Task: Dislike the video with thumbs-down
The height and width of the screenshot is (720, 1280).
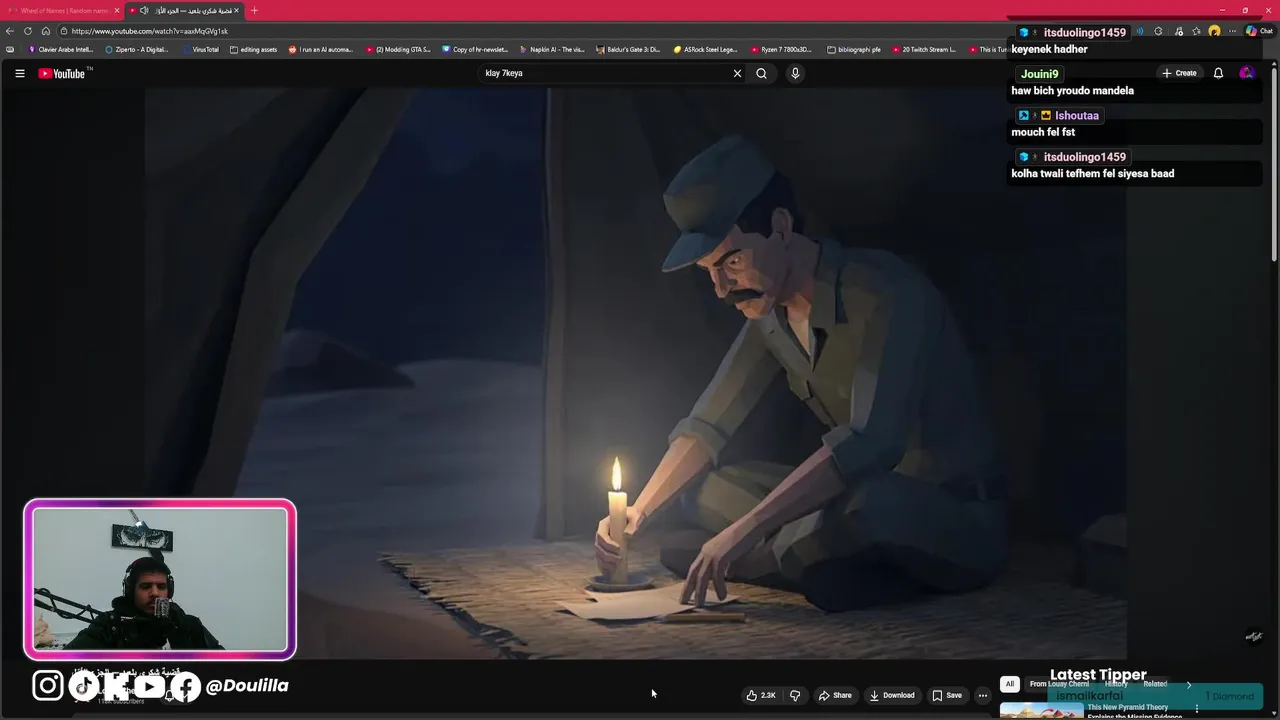Action: click(x=795, y=695)
